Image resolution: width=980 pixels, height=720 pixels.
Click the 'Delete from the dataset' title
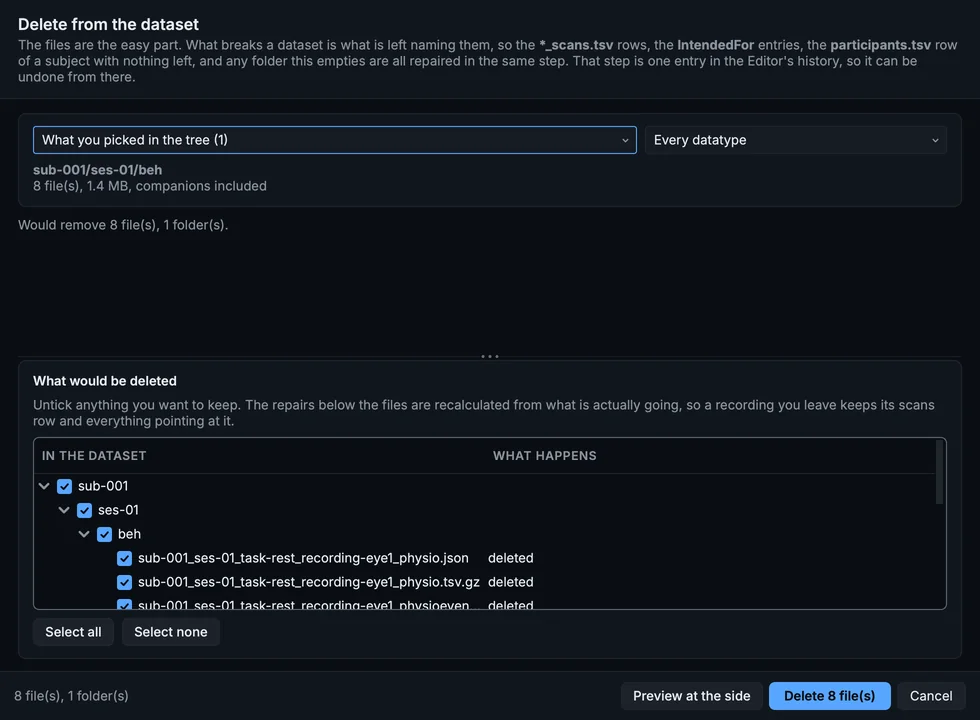108,24
